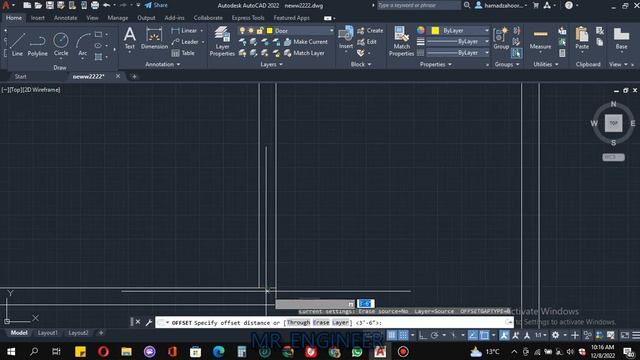
Task: Expand the Properties panel
Action: click(x=436, y=64)
